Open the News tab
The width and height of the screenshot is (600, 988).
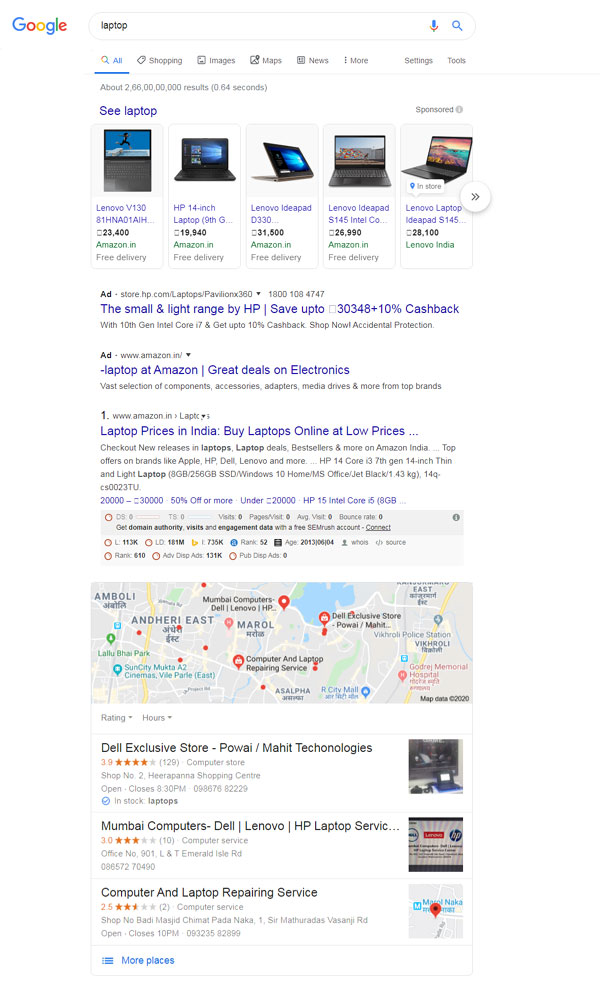click(313, 60)
